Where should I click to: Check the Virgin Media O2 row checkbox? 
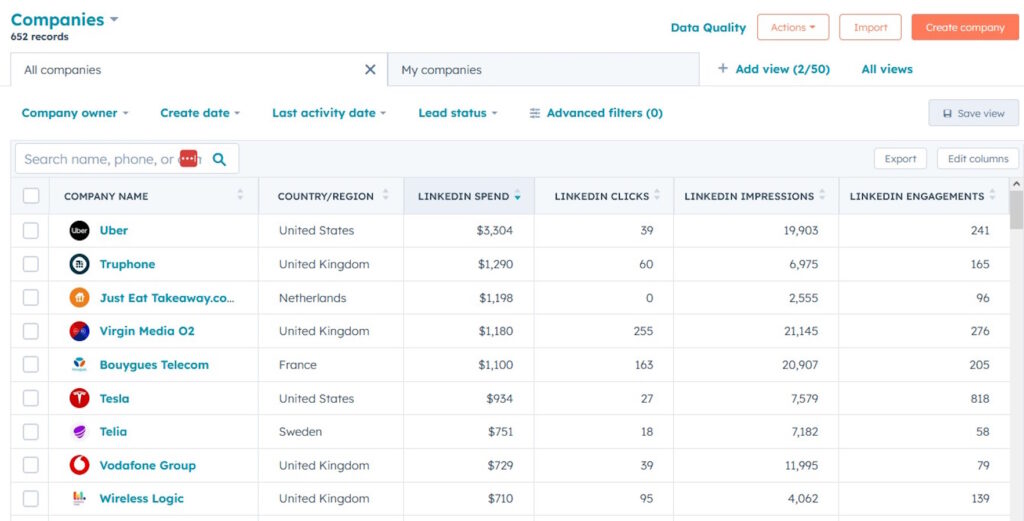[x=31, y=331]
